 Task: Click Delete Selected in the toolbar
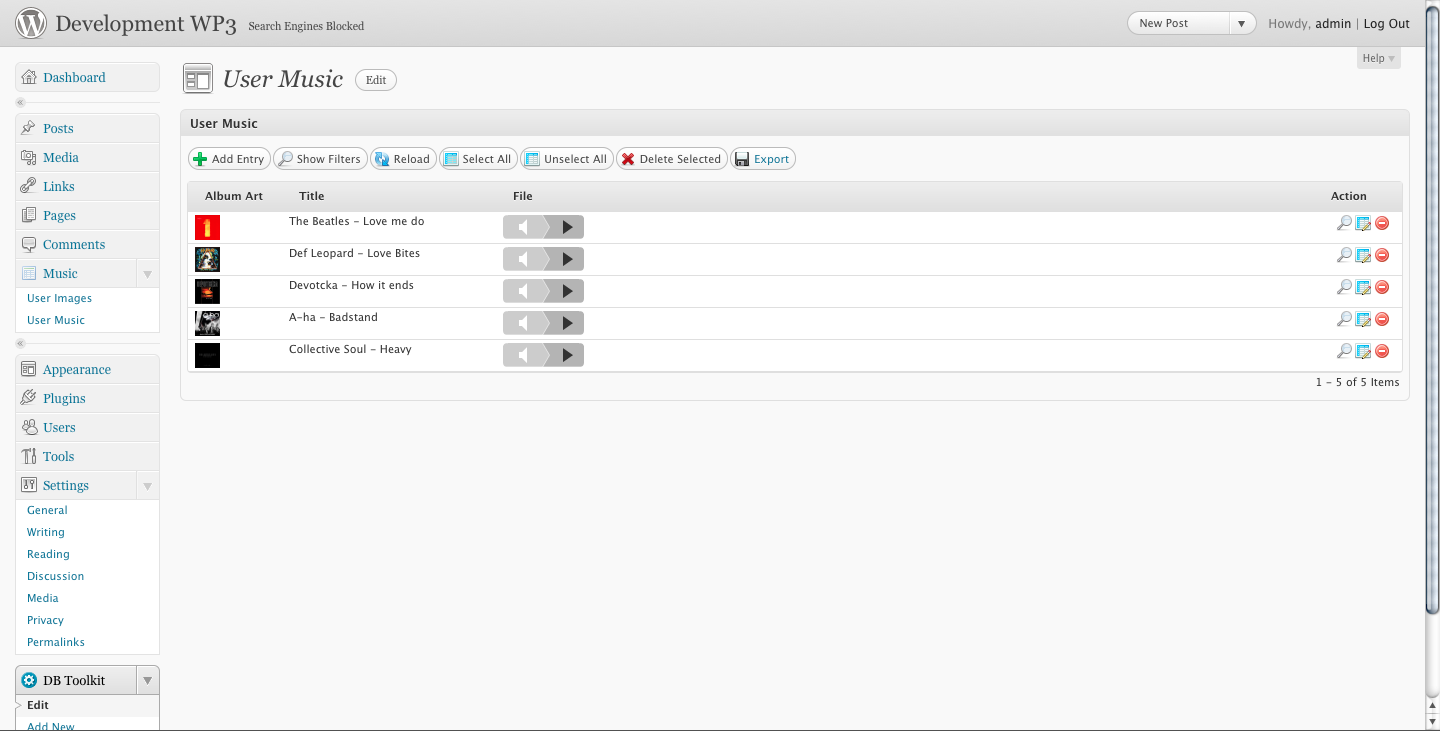[671, 159]
